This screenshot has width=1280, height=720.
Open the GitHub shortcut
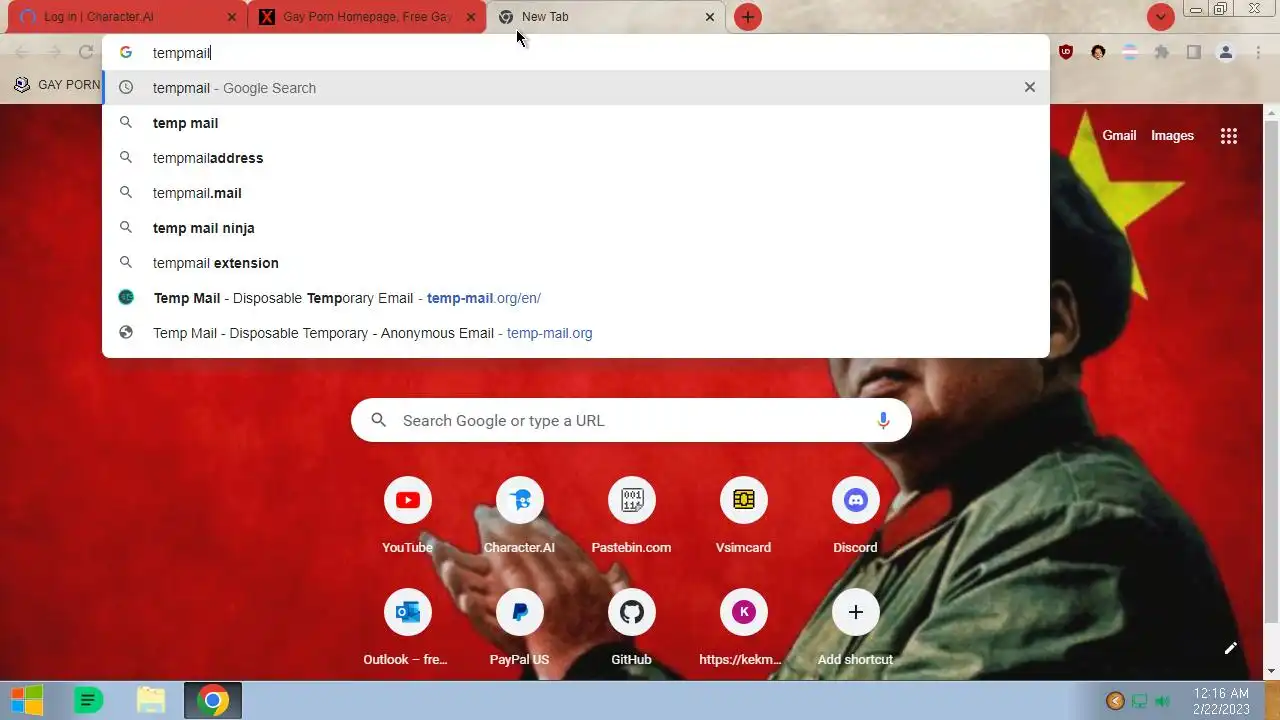pyautogui.click(x=631, y=628)
